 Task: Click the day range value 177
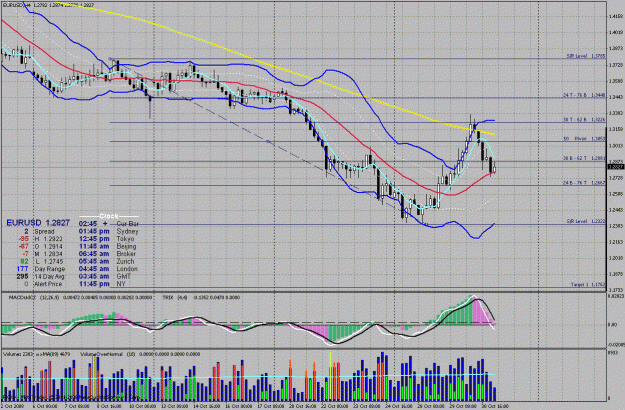point(22,269)
